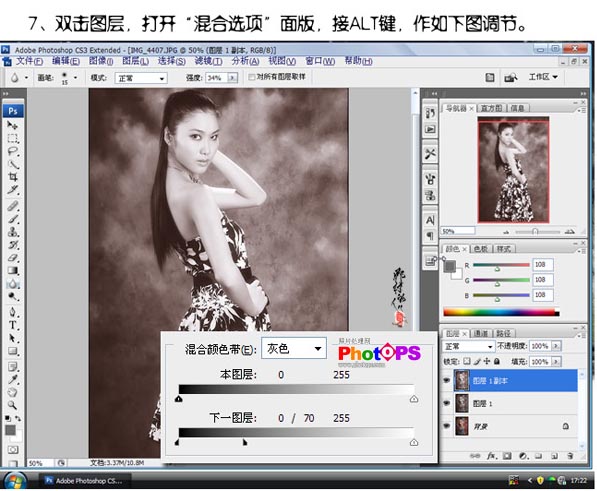Create new fill or adjustment layer

[x=523, y=456]
